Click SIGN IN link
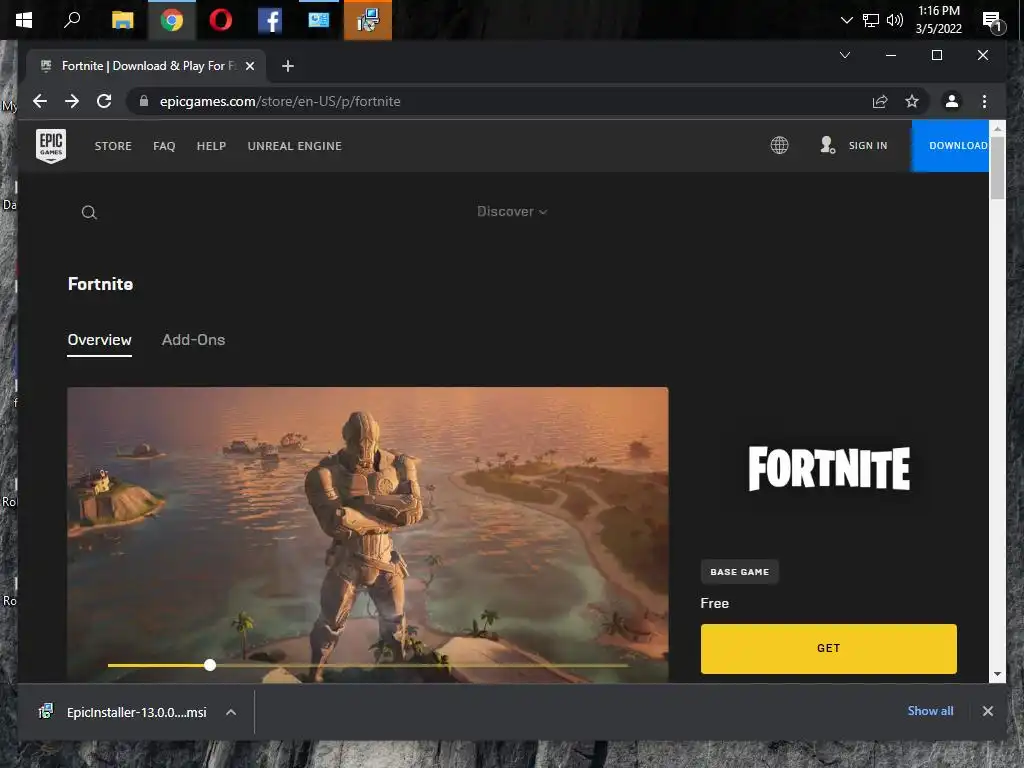The image size is (1024, 768). pos(868,146)
